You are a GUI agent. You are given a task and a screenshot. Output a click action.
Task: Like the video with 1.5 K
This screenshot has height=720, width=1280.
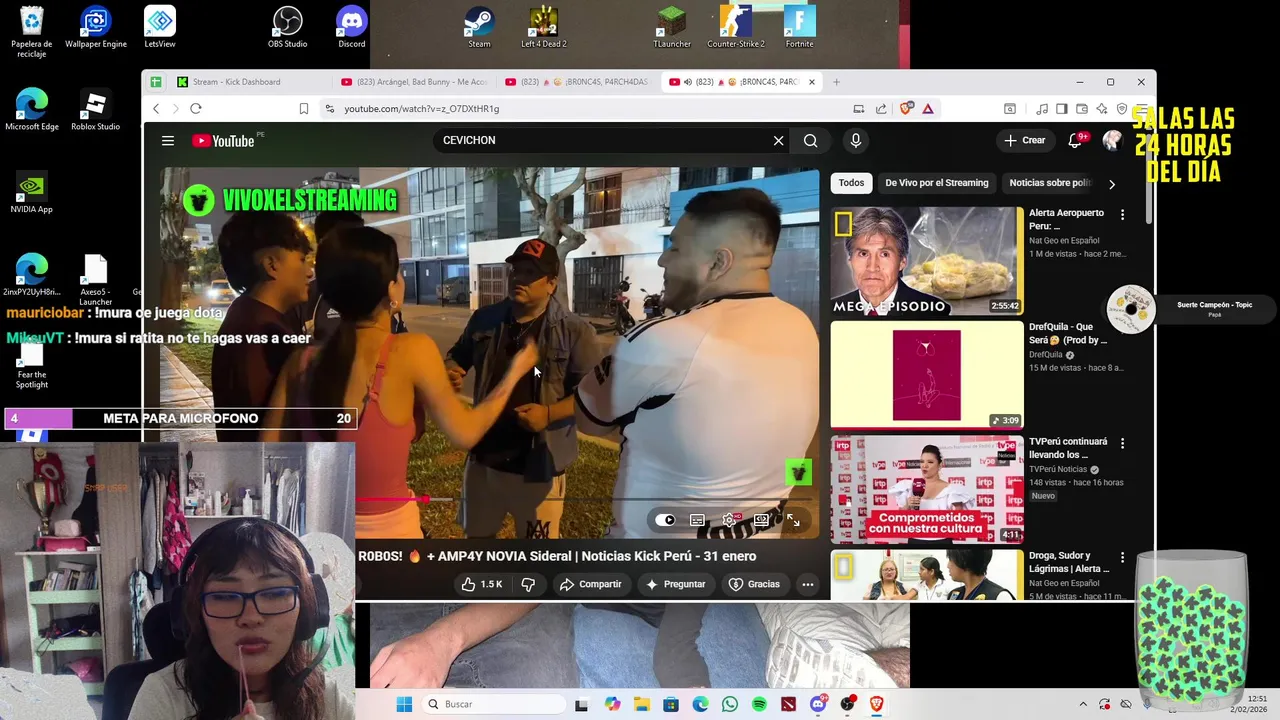481,584
